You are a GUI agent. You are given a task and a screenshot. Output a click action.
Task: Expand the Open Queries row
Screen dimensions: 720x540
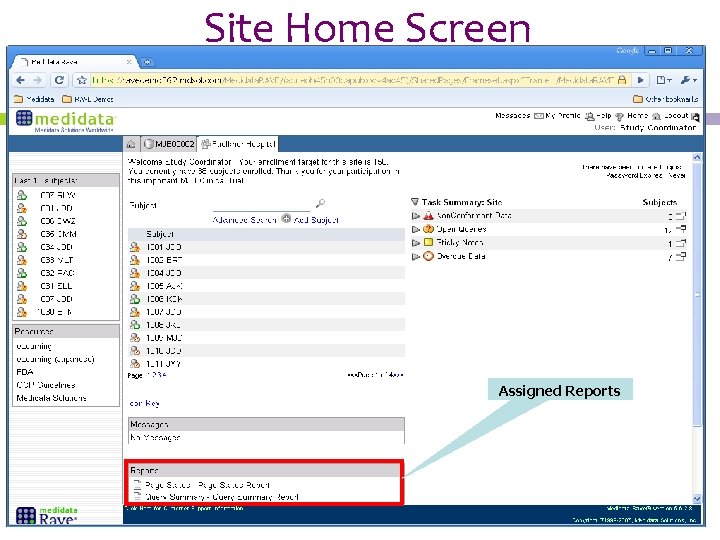(416, 229)
